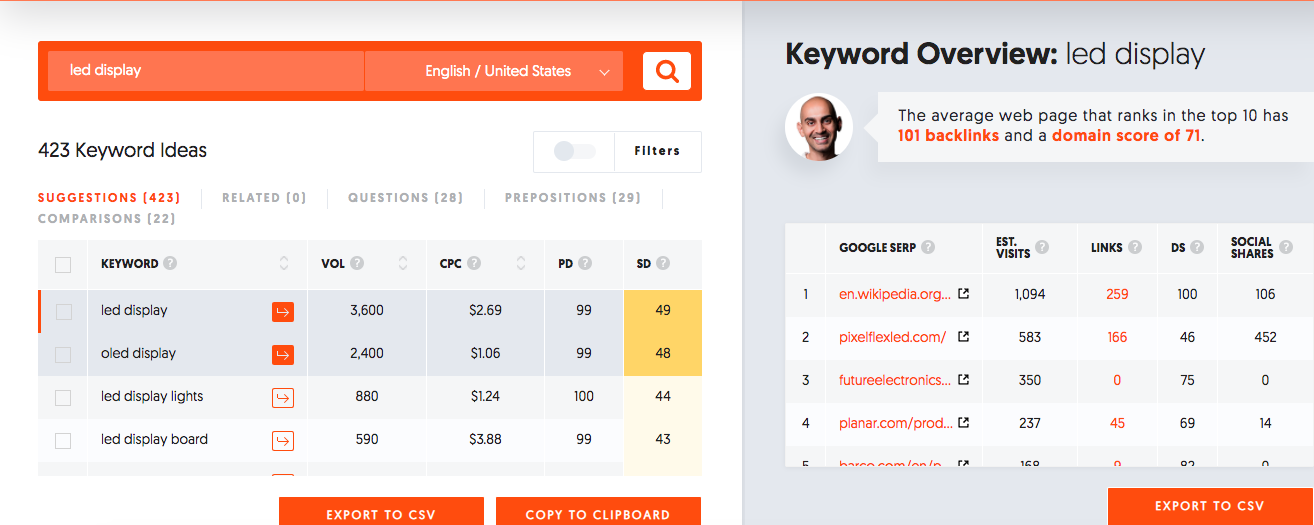Switch to the QUESTIONS (28) tab
This screenshot has width=1314, height=525.
(405, 198)
